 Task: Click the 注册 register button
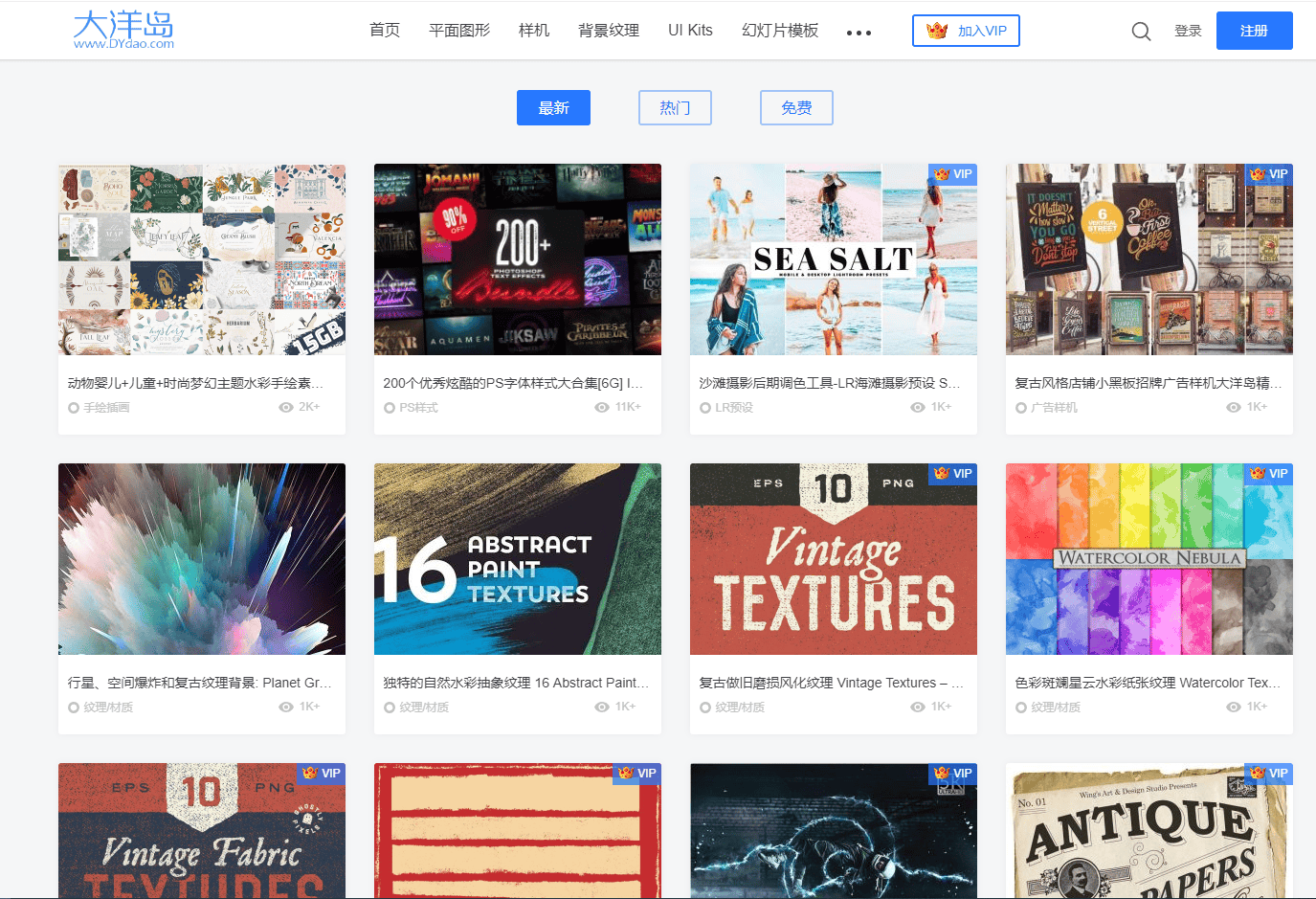tap(1254, 31)
